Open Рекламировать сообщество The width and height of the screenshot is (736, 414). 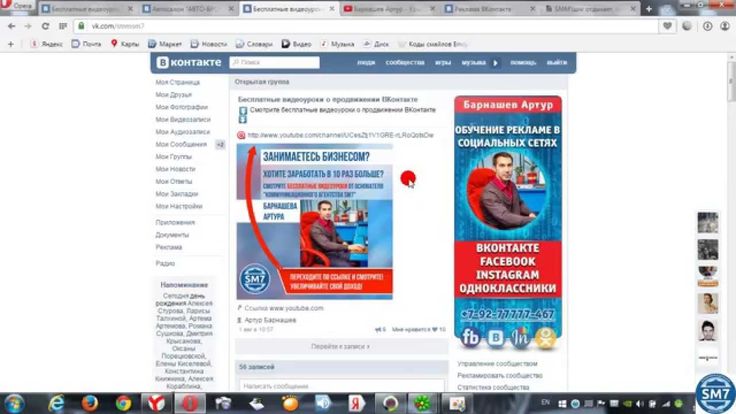tap(500, 376)
